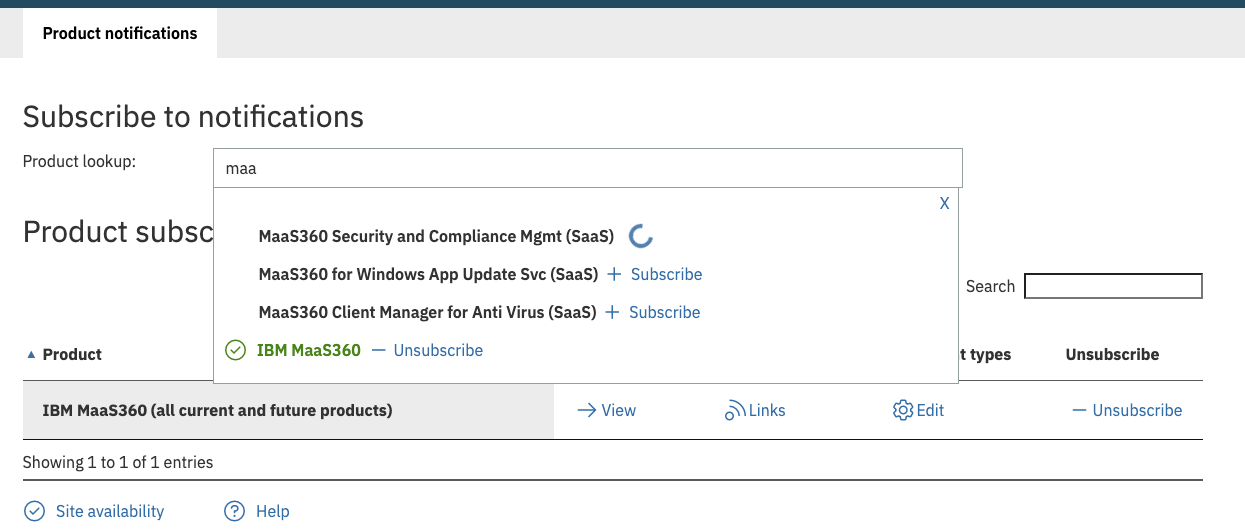Viewport: 1245px width, 529px height.
Task: Select the IBM MaaS360 lookup result
Action: click(309, 350)
